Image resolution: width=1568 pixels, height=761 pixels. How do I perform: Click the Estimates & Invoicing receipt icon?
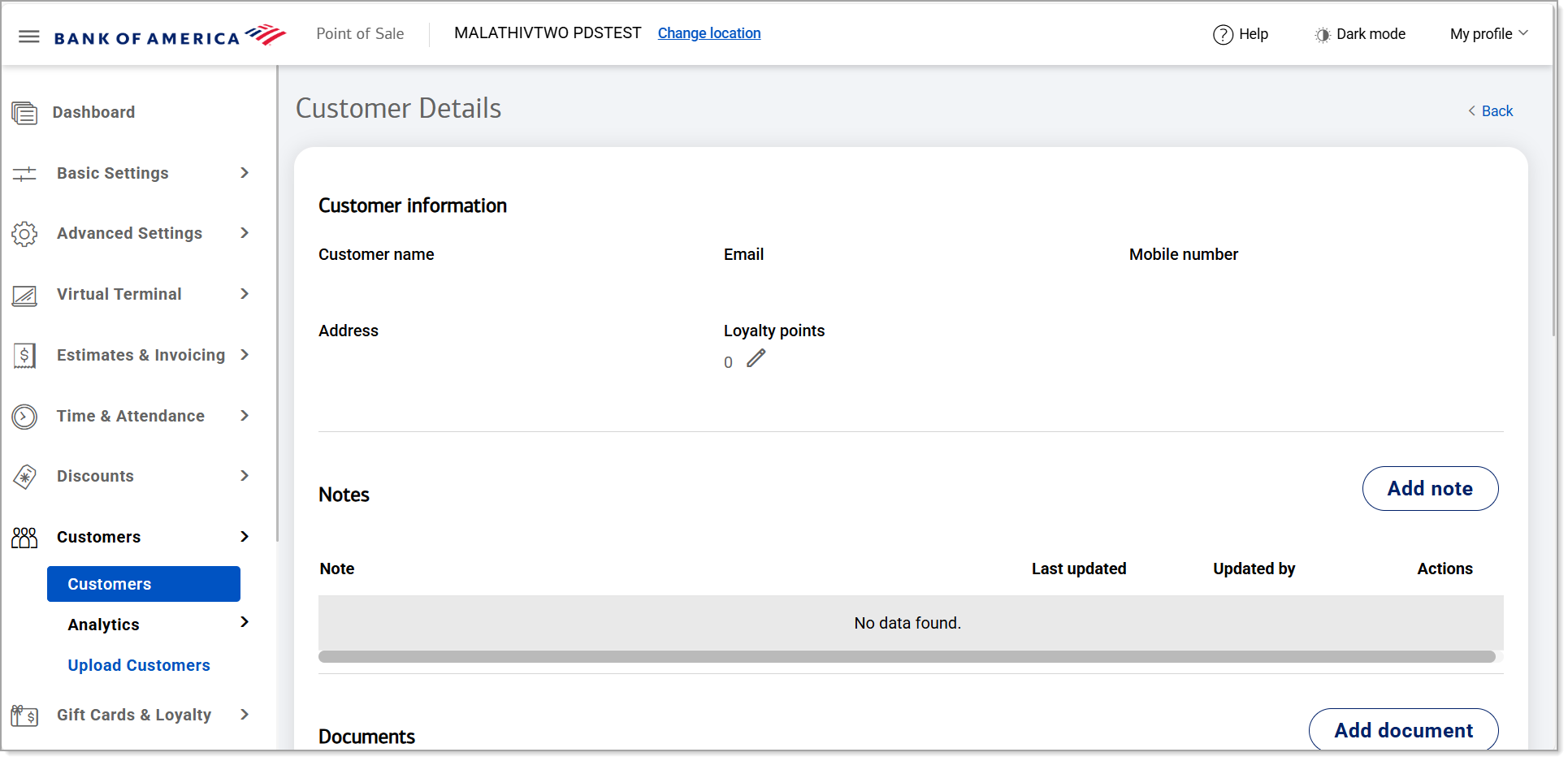[24, 356]
